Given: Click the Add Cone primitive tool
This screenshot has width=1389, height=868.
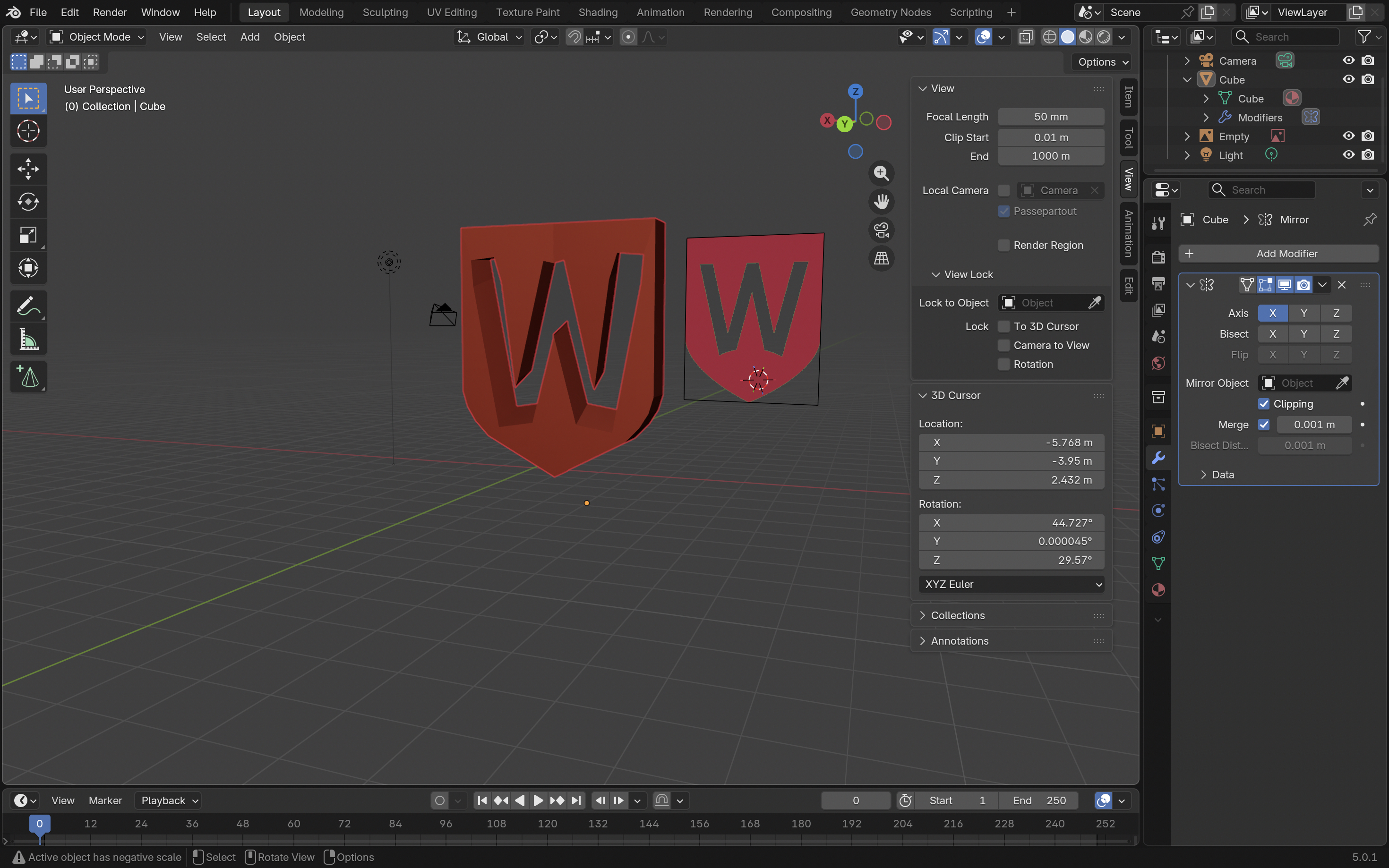Looking at the screenshot, I should tap(27, 376).
